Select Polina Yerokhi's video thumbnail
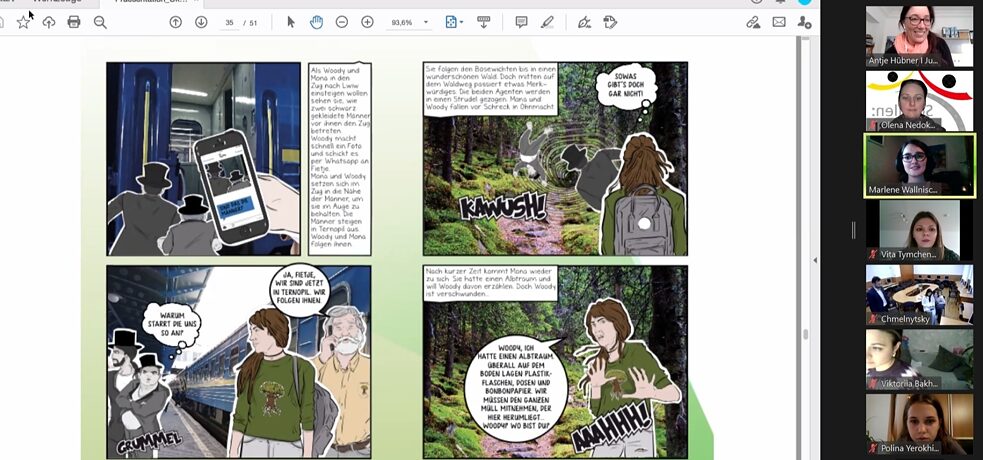The width and height of the screenshot is (983, 460). point(919,424)
